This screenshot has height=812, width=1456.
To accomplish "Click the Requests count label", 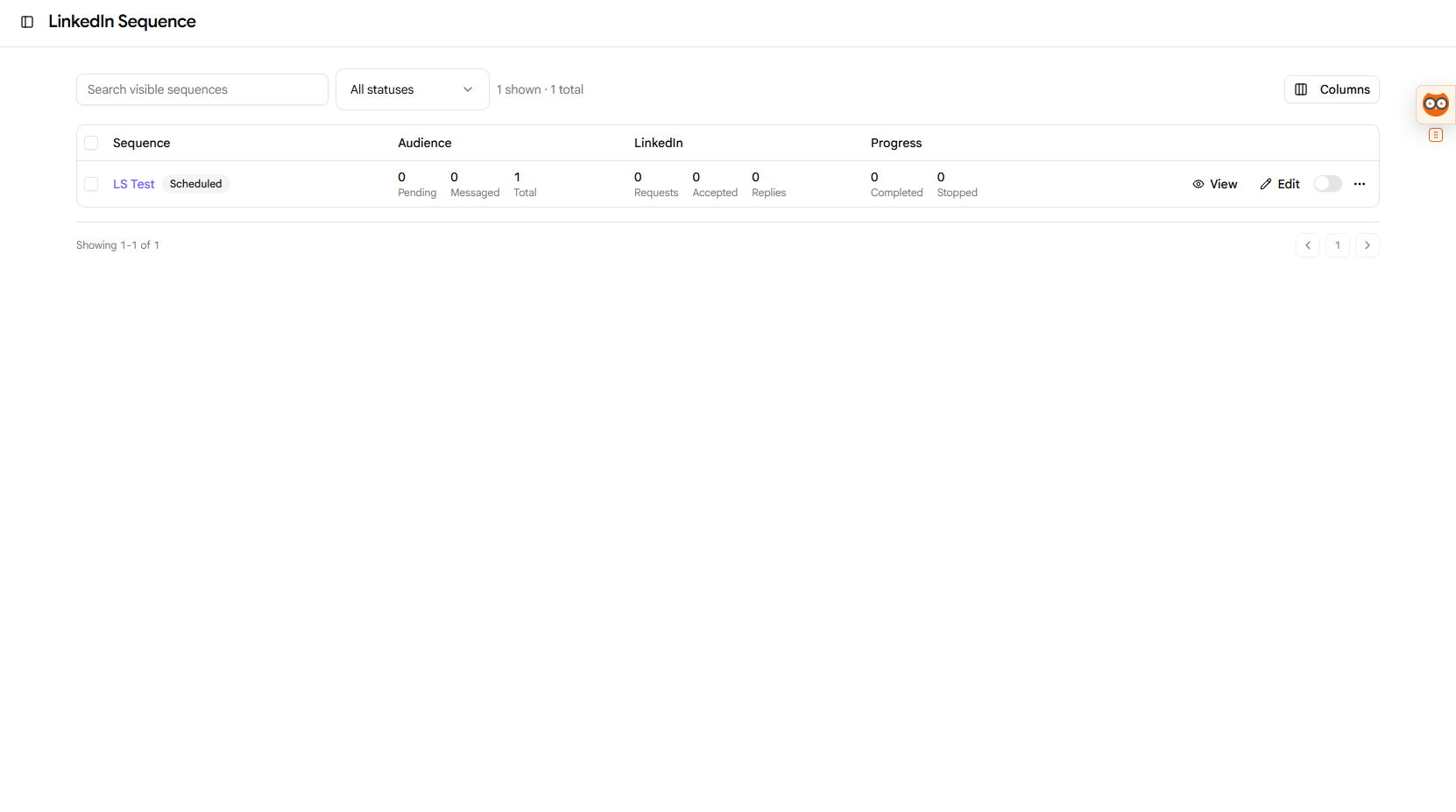I will (x=656, y=193).
